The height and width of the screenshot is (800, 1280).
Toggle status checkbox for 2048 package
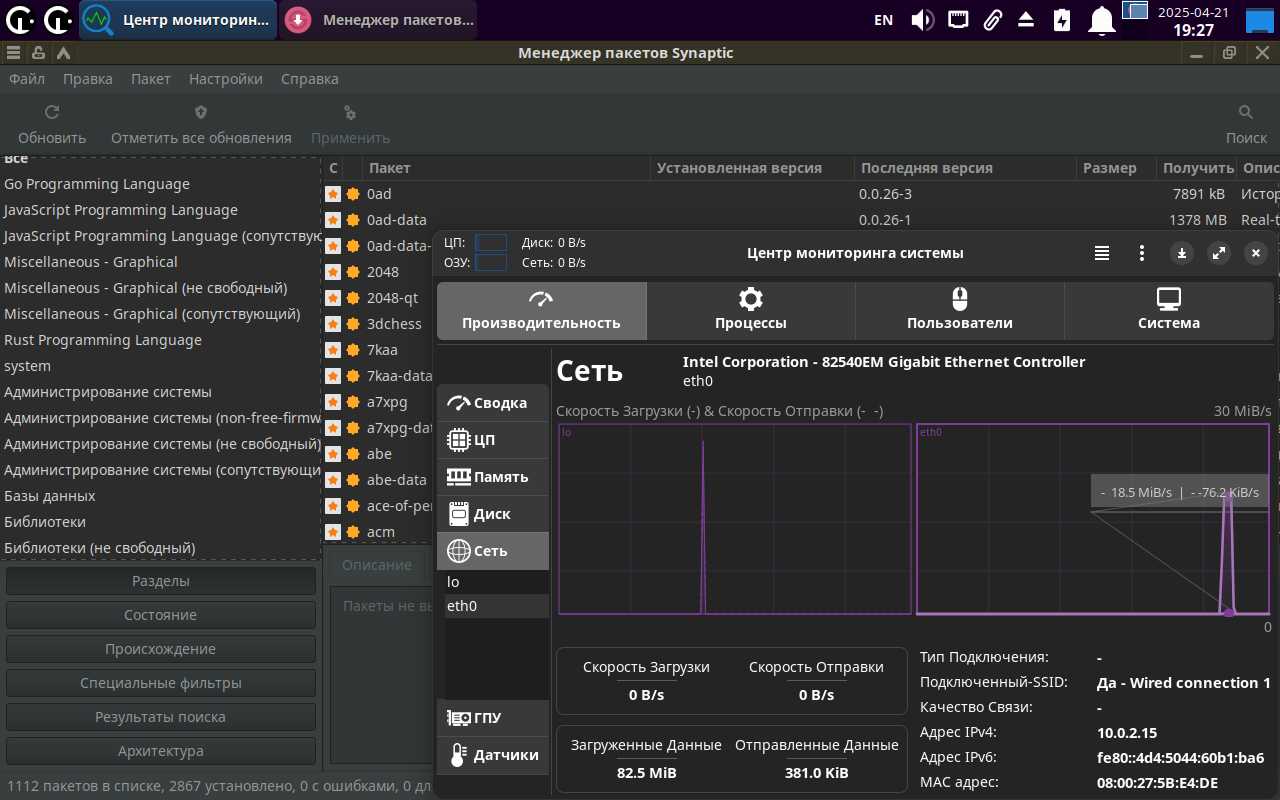333,272
